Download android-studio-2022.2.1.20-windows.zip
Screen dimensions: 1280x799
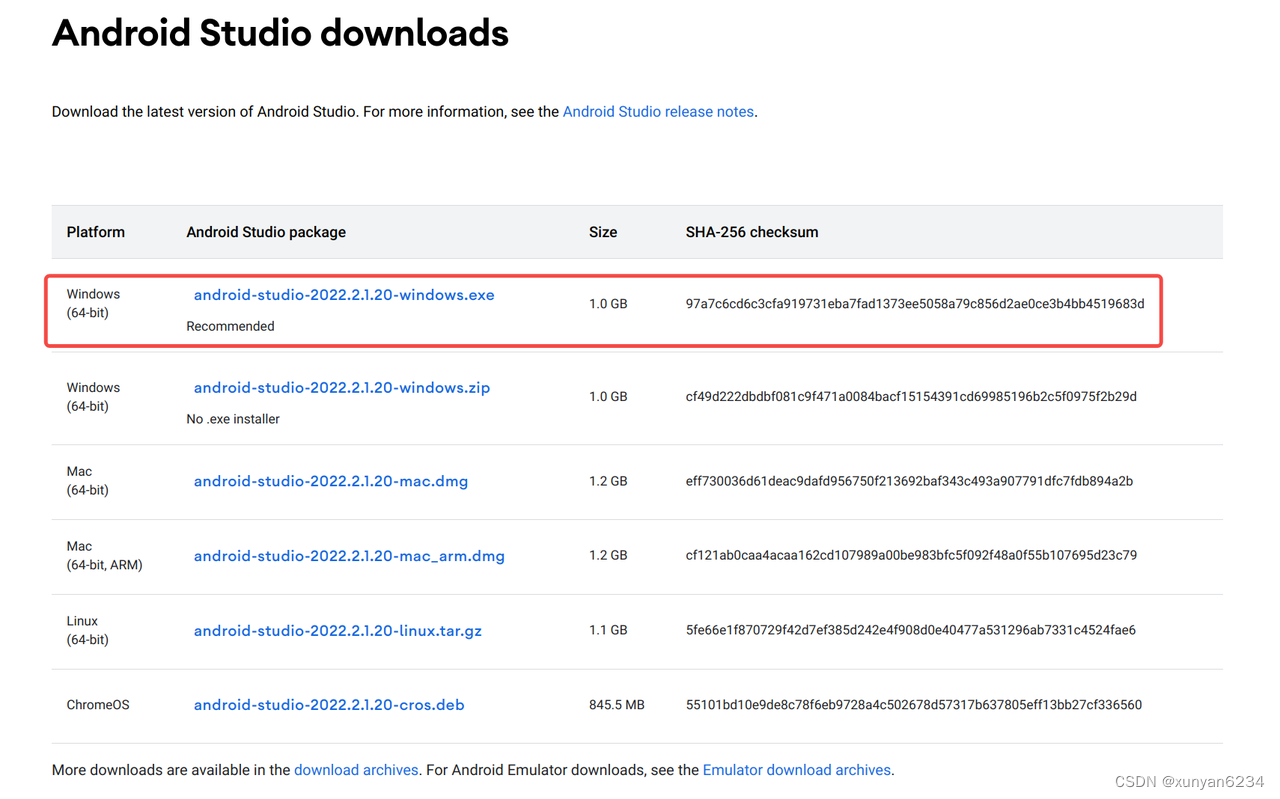[342, 388]
